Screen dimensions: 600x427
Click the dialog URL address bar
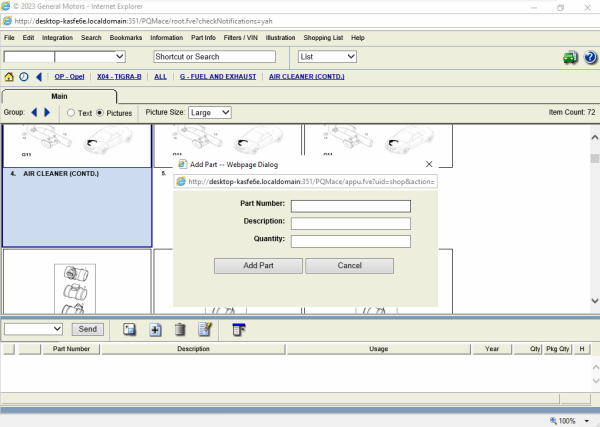305,181
